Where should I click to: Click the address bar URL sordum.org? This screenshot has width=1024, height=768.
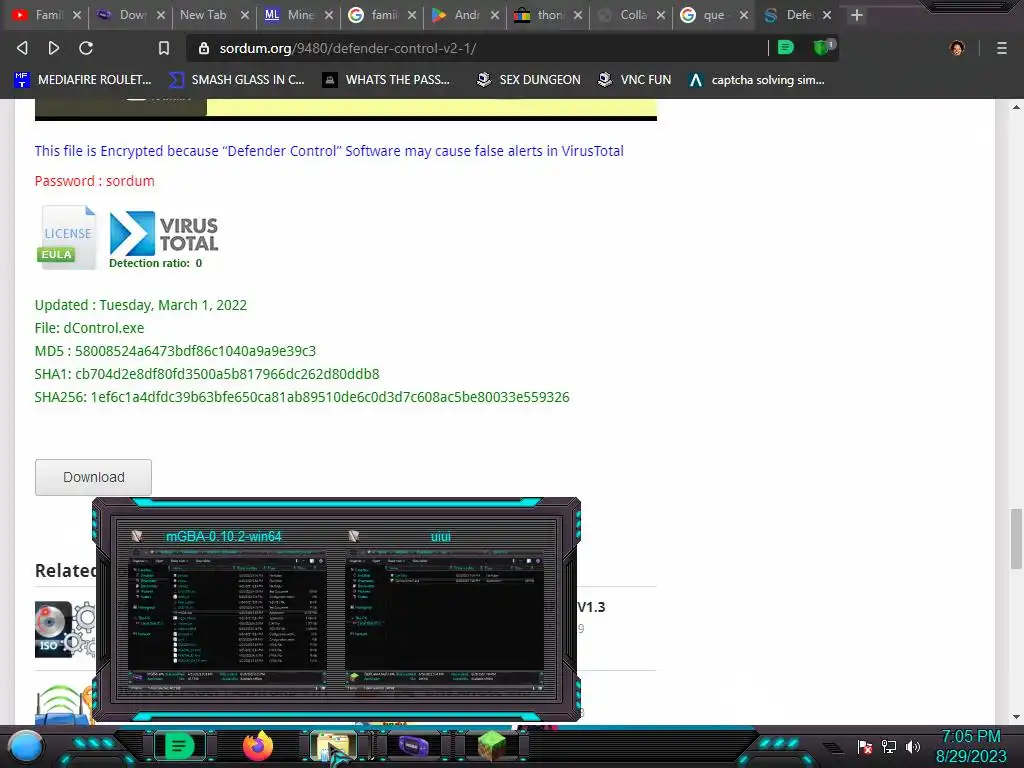347,48
